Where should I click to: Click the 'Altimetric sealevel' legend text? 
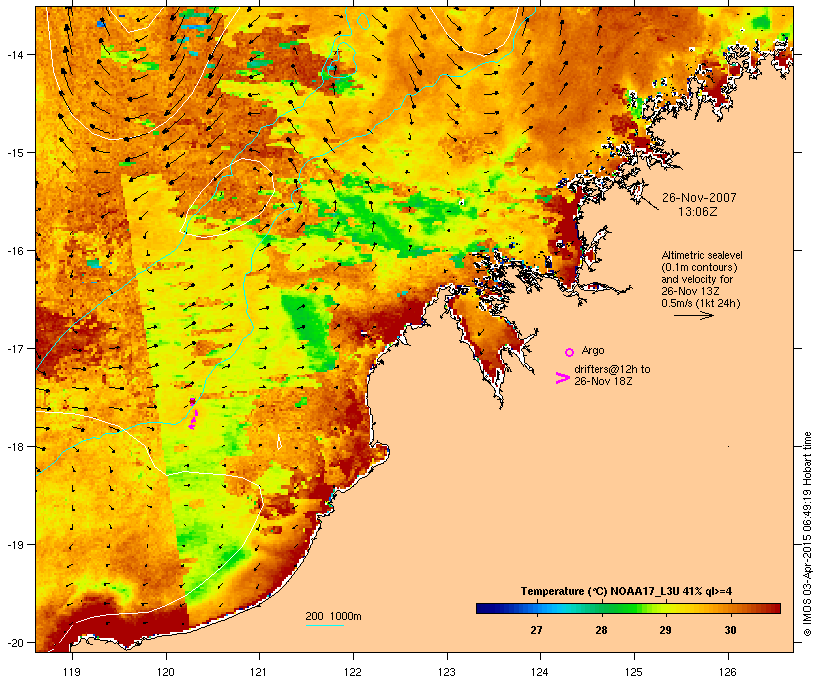[x=702, y=255]
